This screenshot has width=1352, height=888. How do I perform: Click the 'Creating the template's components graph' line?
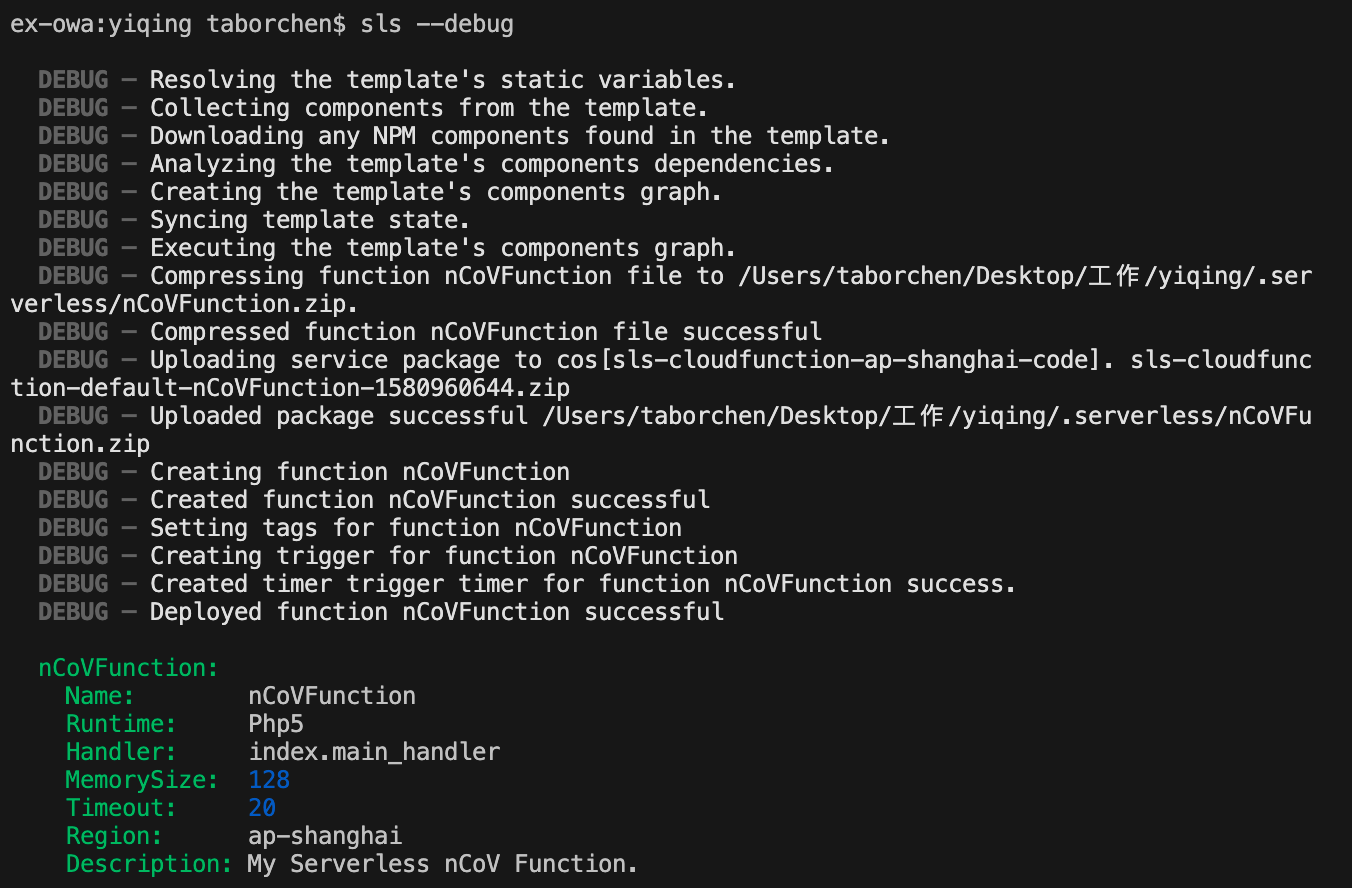click(x=436, y=192)
